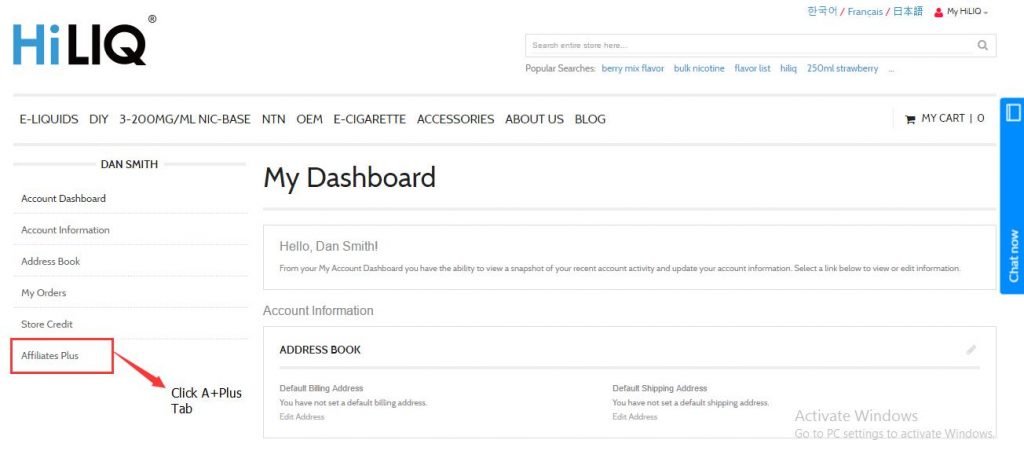Click the DAN SMITH sidebar heading
This screenshot has height=451, width=1024.
129,164
